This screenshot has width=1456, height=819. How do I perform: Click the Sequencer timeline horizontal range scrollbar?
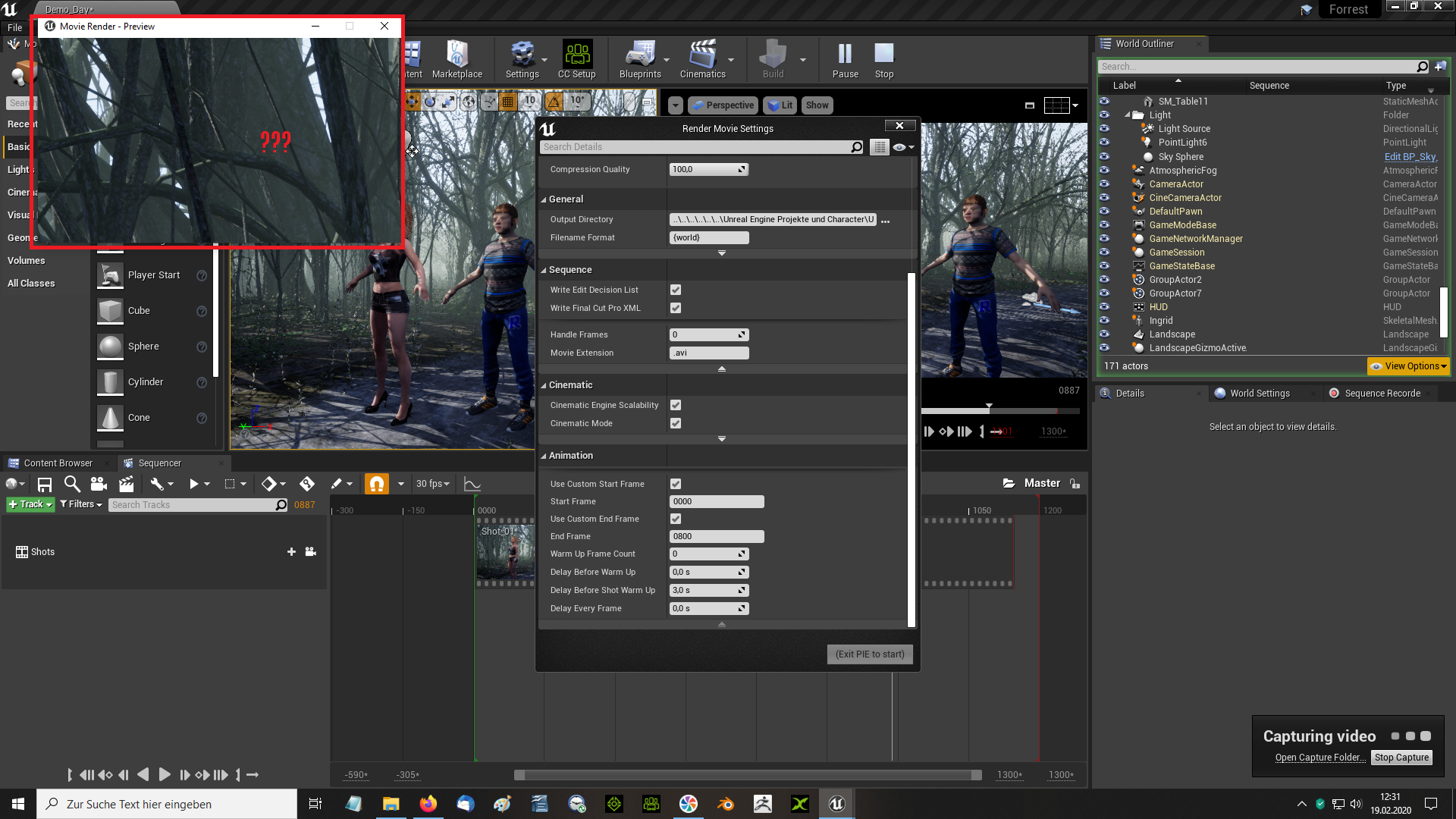click(748, 775)
